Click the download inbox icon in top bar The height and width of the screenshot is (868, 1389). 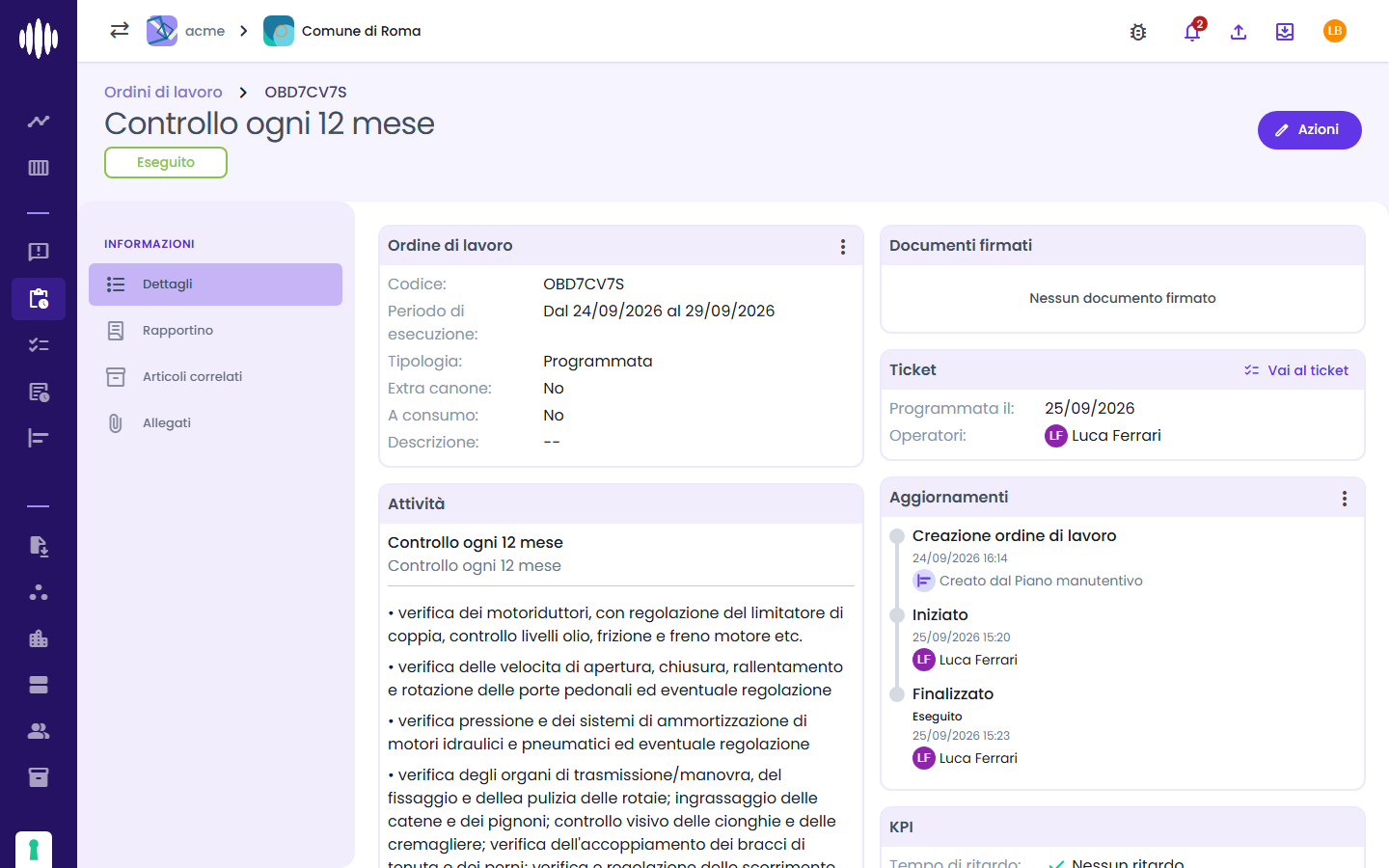pos(1285,32)
